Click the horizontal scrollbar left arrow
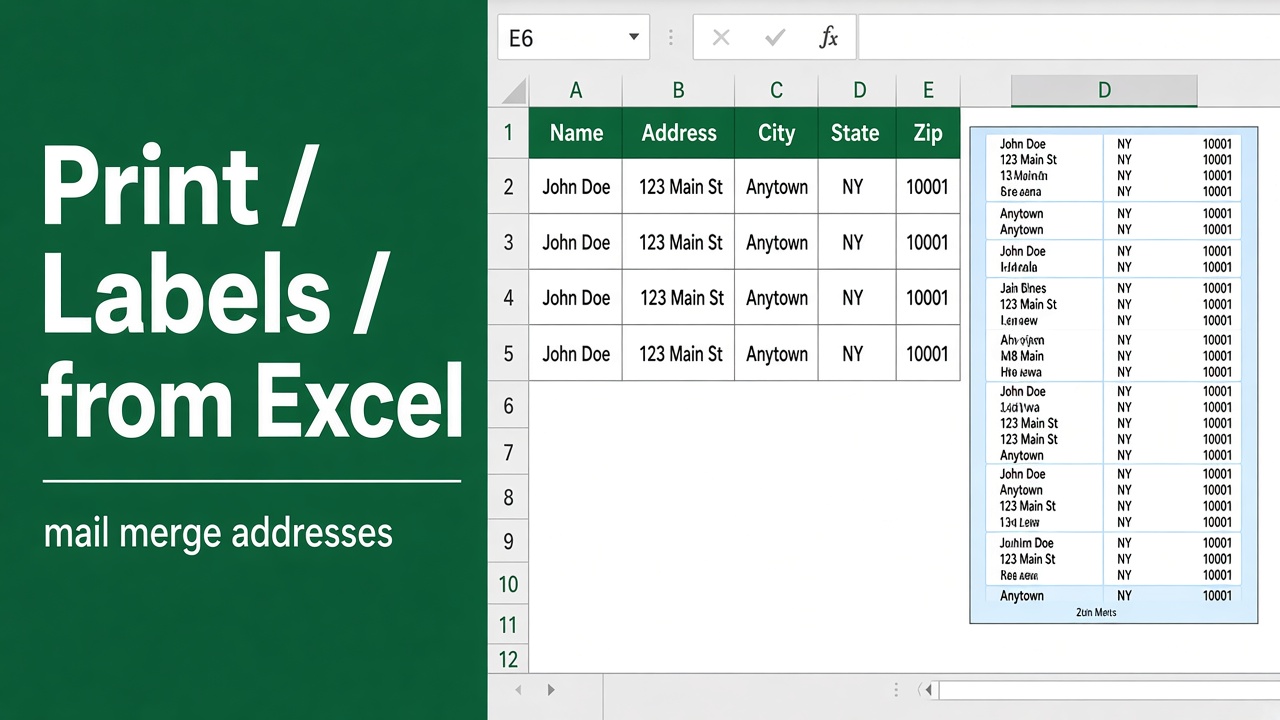The image size is (1280, 720). (929, 690)
